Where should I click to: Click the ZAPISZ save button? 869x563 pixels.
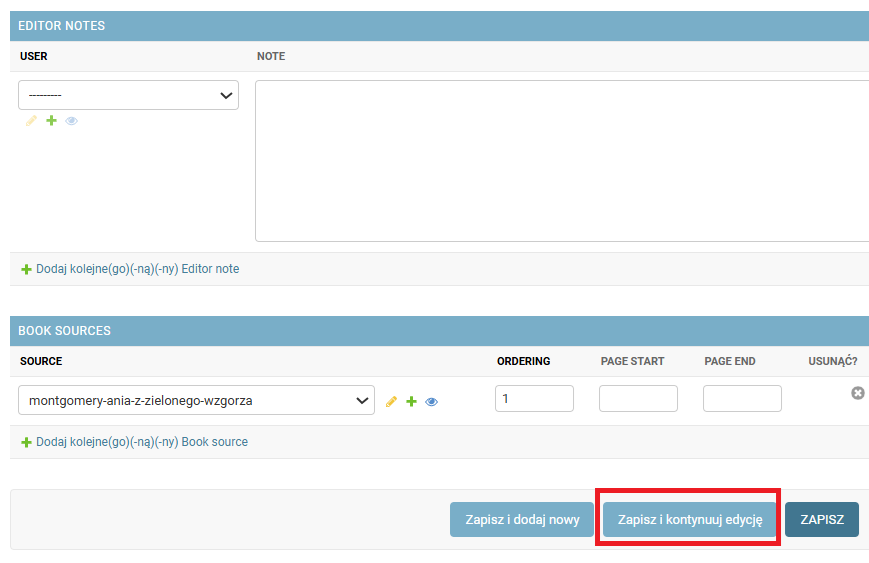822,520
